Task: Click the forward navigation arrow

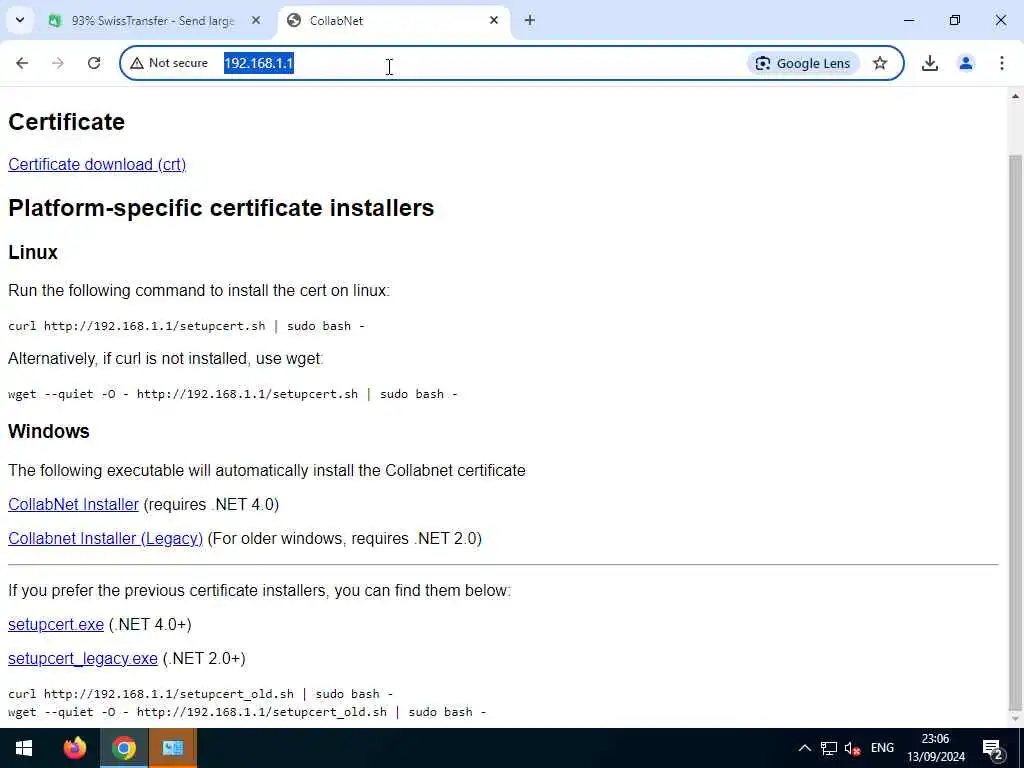Action: 58,63
